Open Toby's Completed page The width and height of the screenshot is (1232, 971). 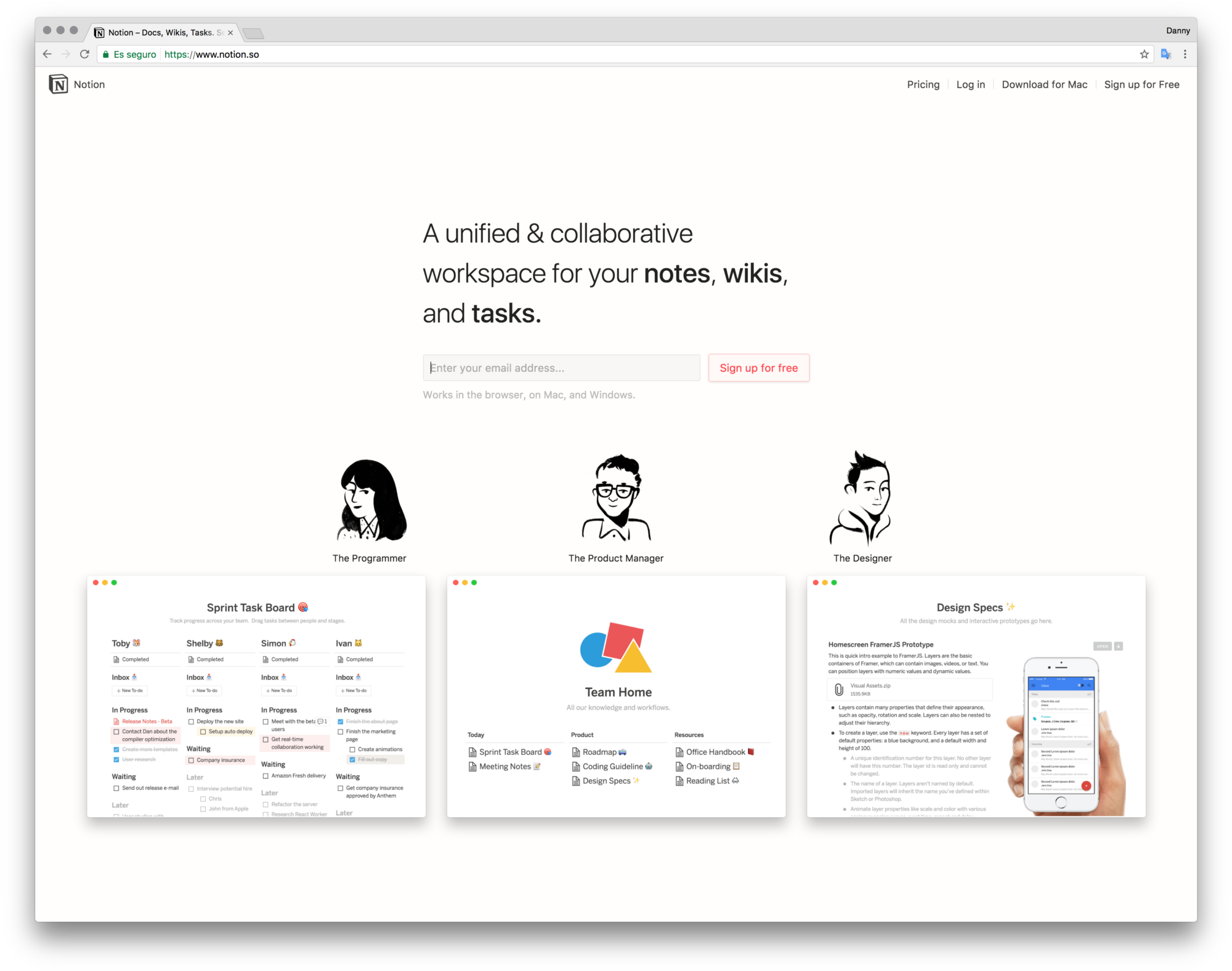pos(131,659)
